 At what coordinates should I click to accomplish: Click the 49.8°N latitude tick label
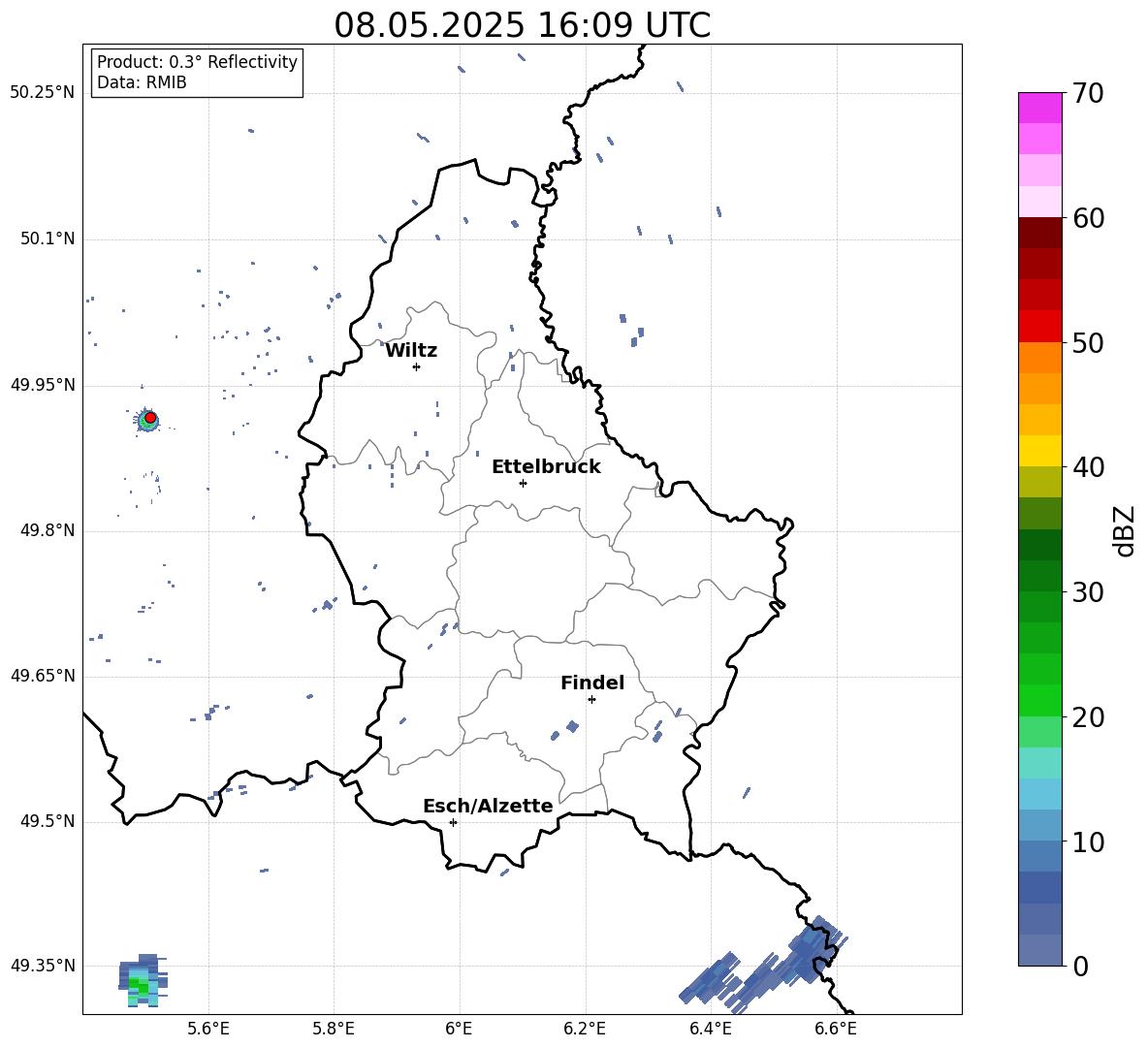tap(48, 530)
